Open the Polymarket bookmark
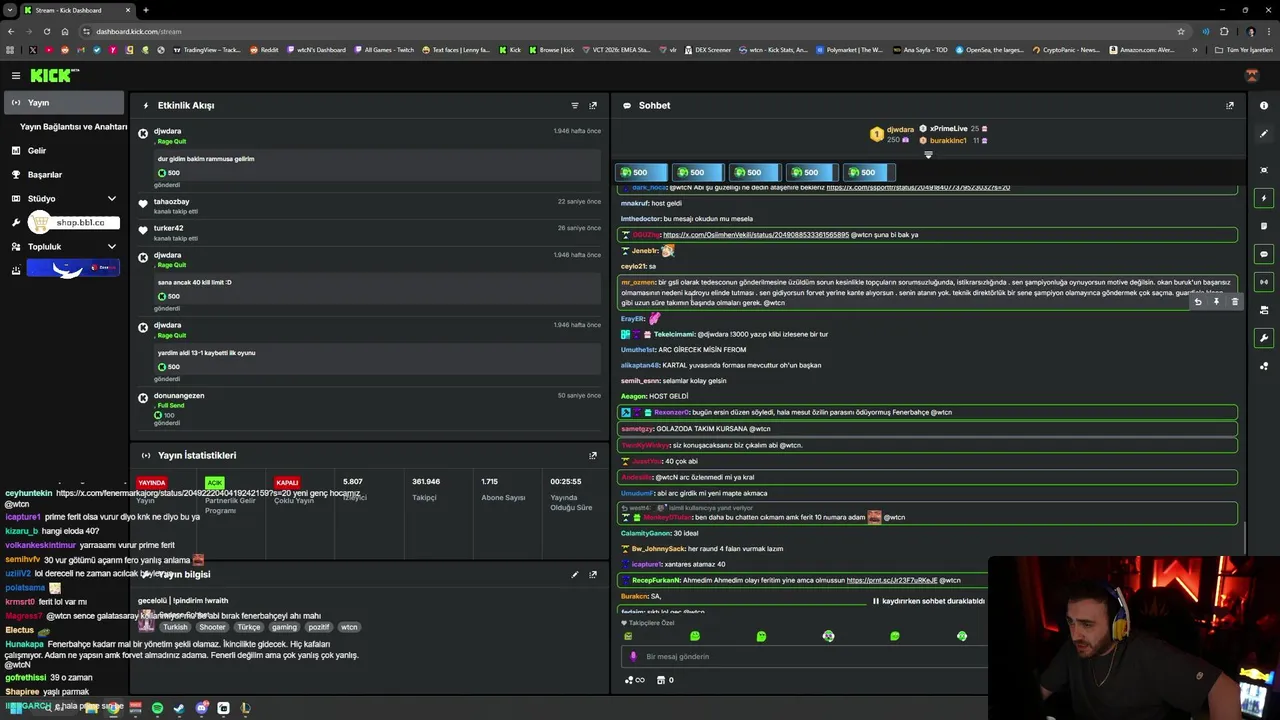Image resolution: width=1280 pixels, height=720 pixels. [x=850, y=49]
